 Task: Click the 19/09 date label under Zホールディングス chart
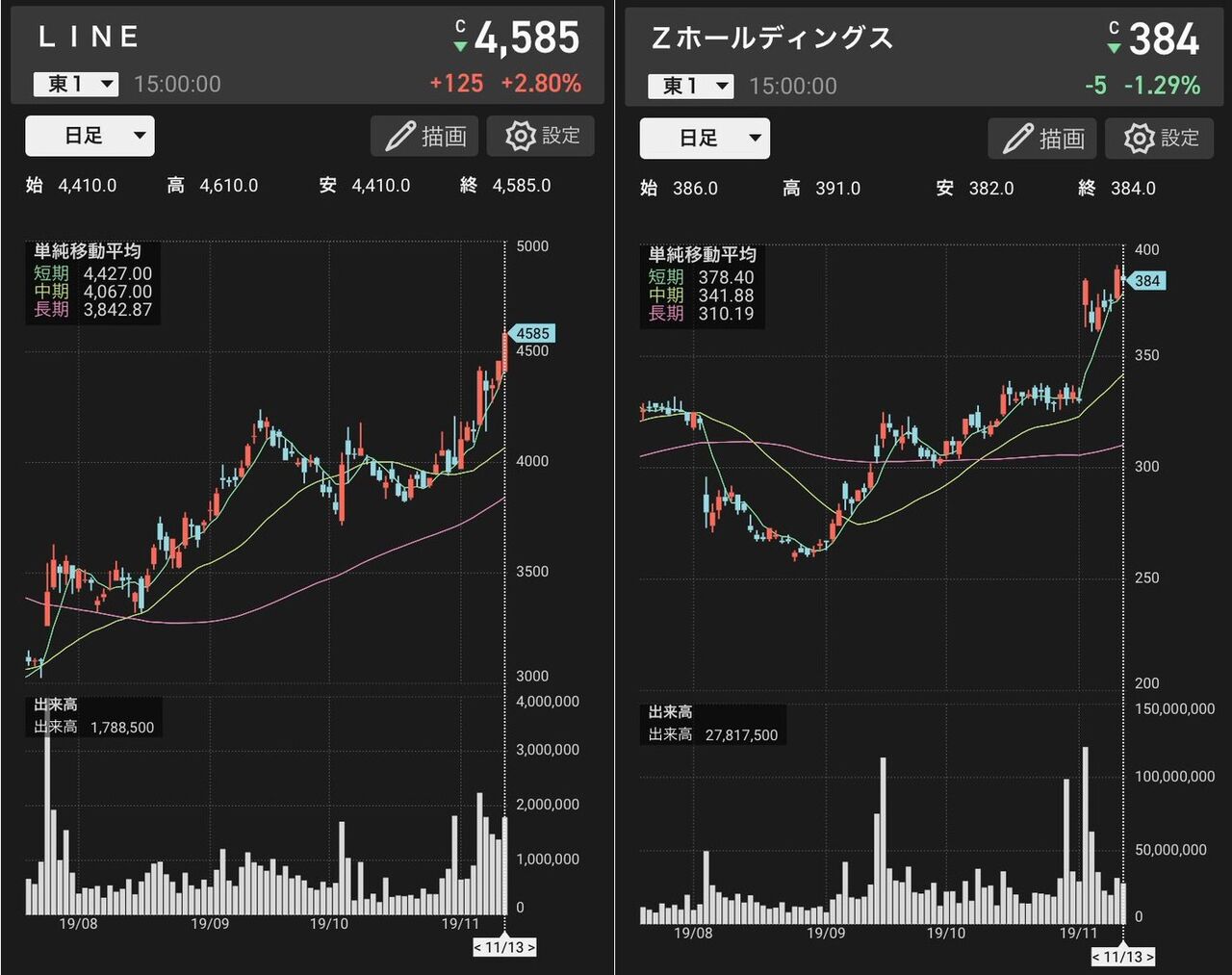tap(825, 934)
